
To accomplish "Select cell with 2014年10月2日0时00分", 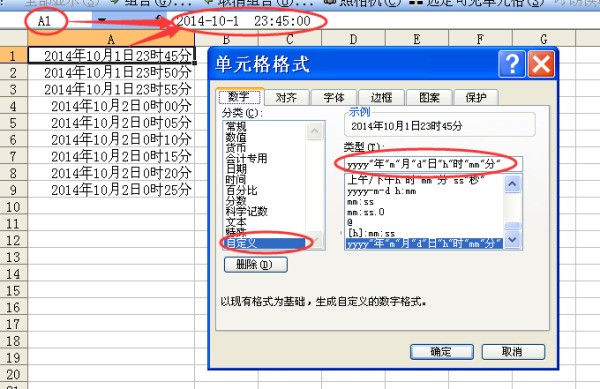I will point(111,106).
